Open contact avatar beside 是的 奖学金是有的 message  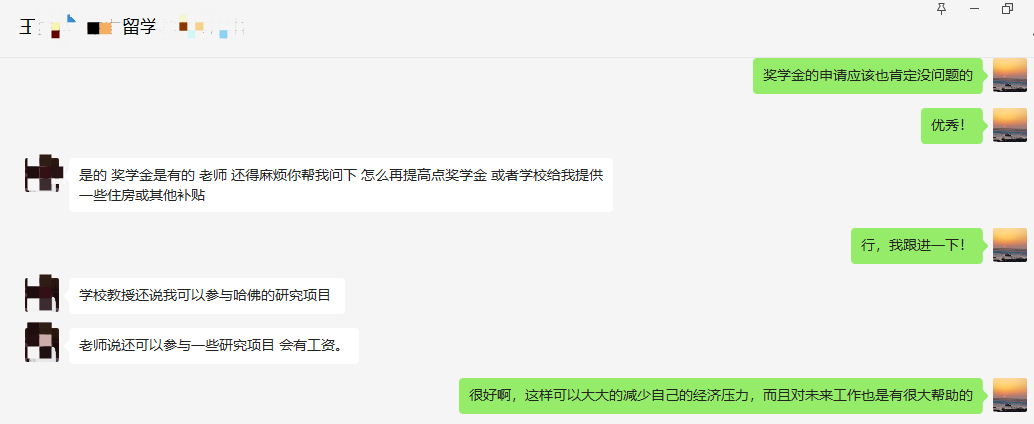coord(42,175)
